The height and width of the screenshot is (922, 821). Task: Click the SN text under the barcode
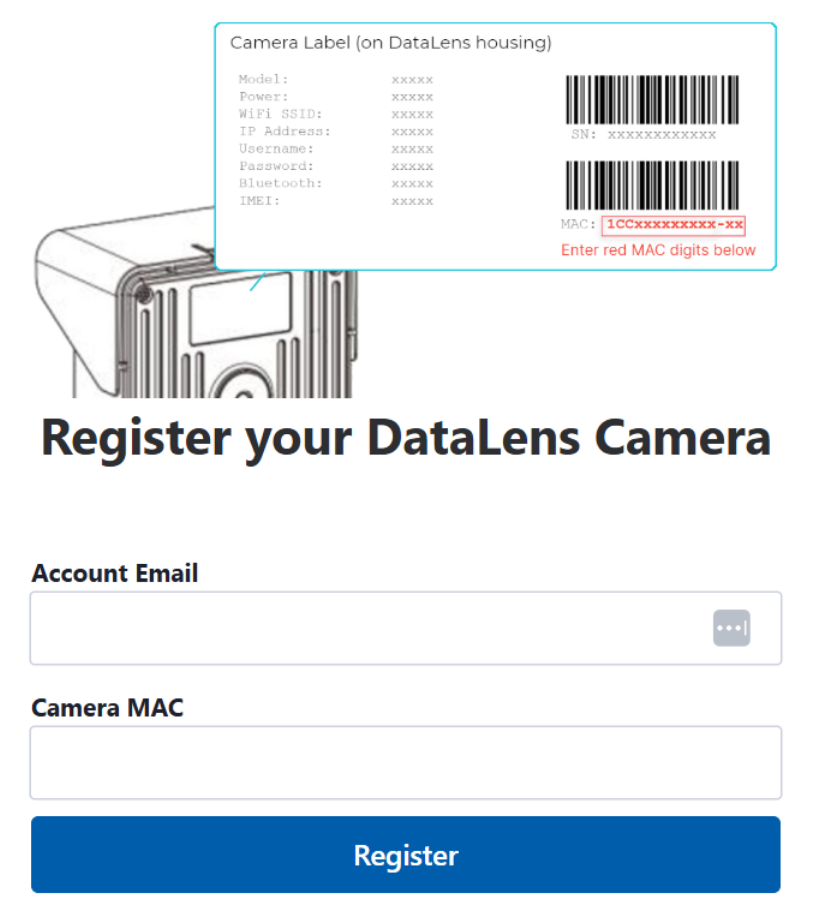[x=644, y=134]
